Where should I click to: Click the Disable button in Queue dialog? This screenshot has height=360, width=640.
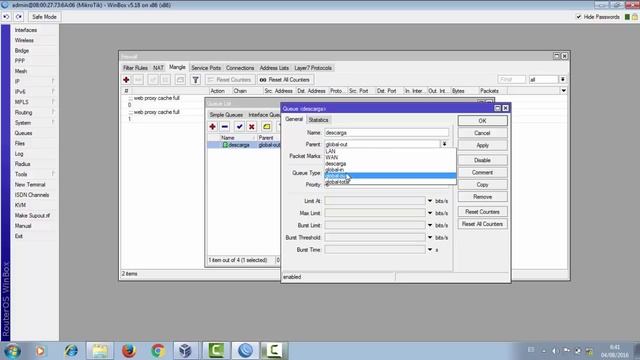(x=482, y=160)
